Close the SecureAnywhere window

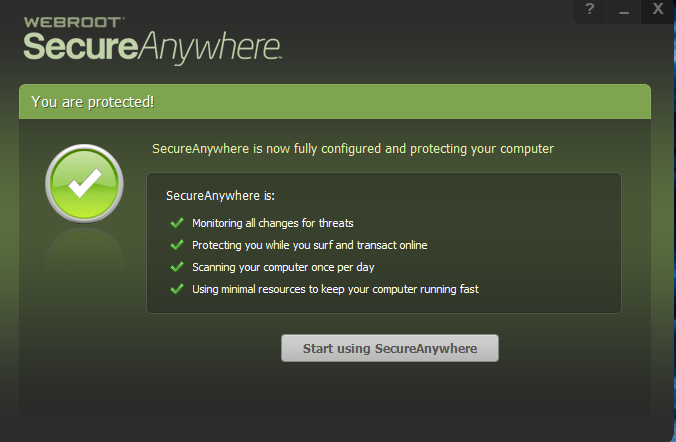click(657, 9)
